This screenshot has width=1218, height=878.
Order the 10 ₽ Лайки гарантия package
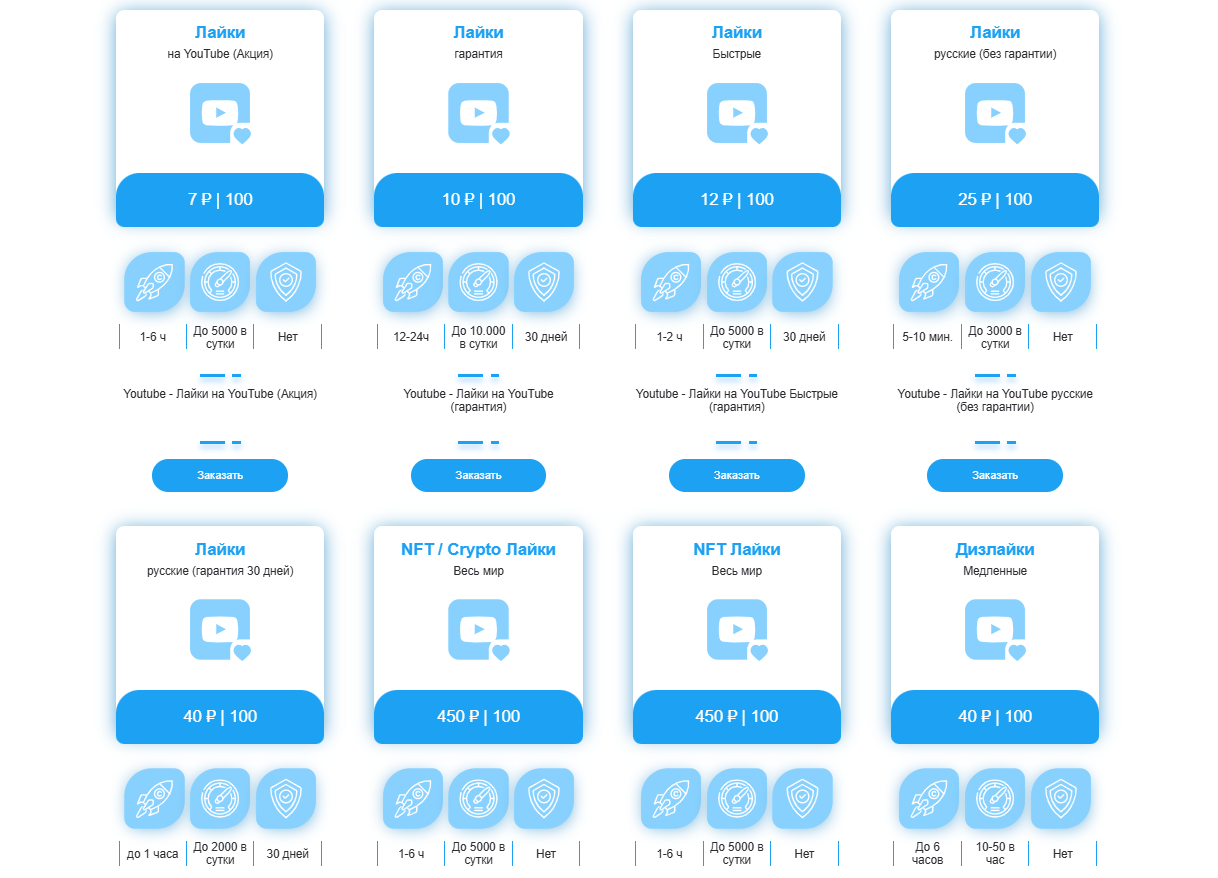point(478,475)
